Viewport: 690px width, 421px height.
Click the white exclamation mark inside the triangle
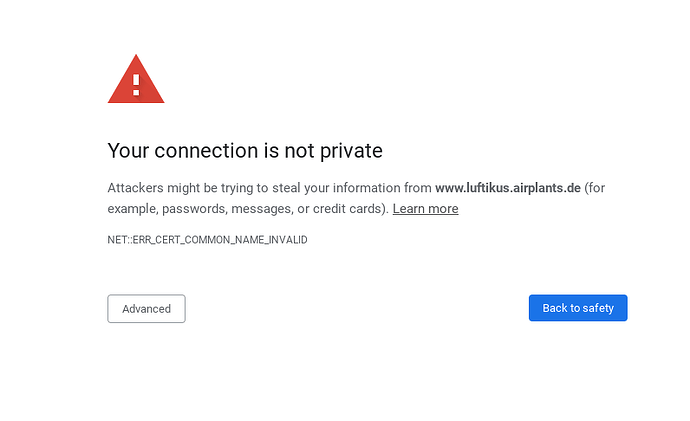[x=136, y=82]
